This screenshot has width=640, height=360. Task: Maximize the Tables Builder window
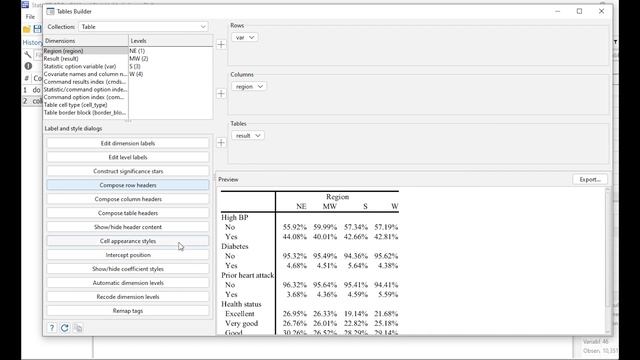coord(579,11)
